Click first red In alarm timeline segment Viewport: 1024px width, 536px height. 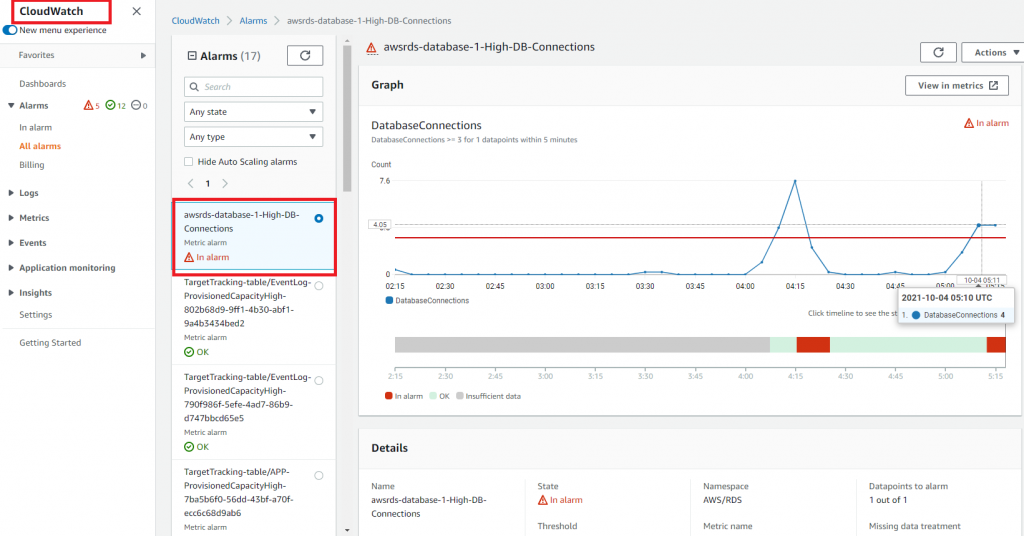[813, 345]
